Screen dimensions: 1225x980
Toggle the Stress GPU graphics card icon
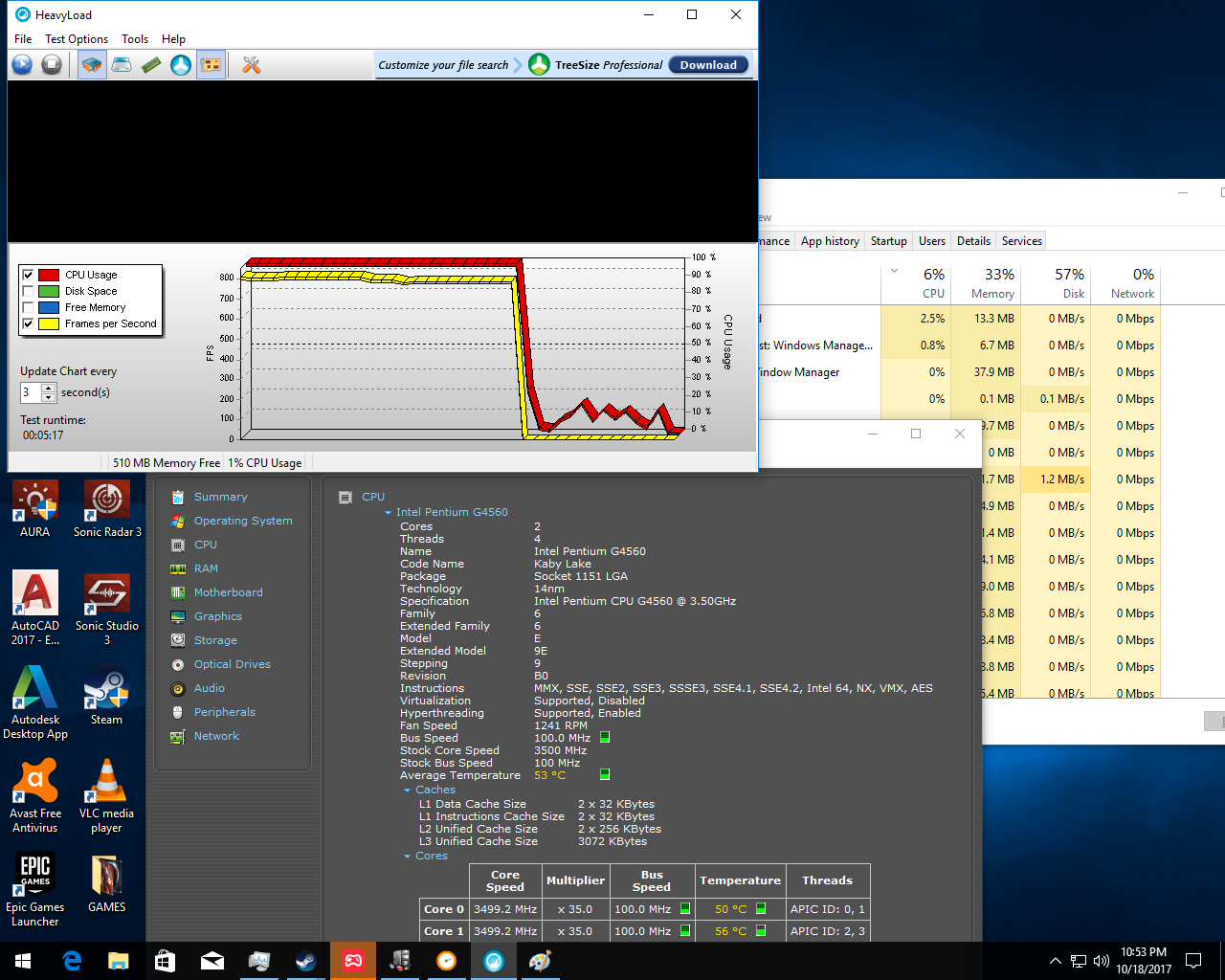(x=212, y=65)
